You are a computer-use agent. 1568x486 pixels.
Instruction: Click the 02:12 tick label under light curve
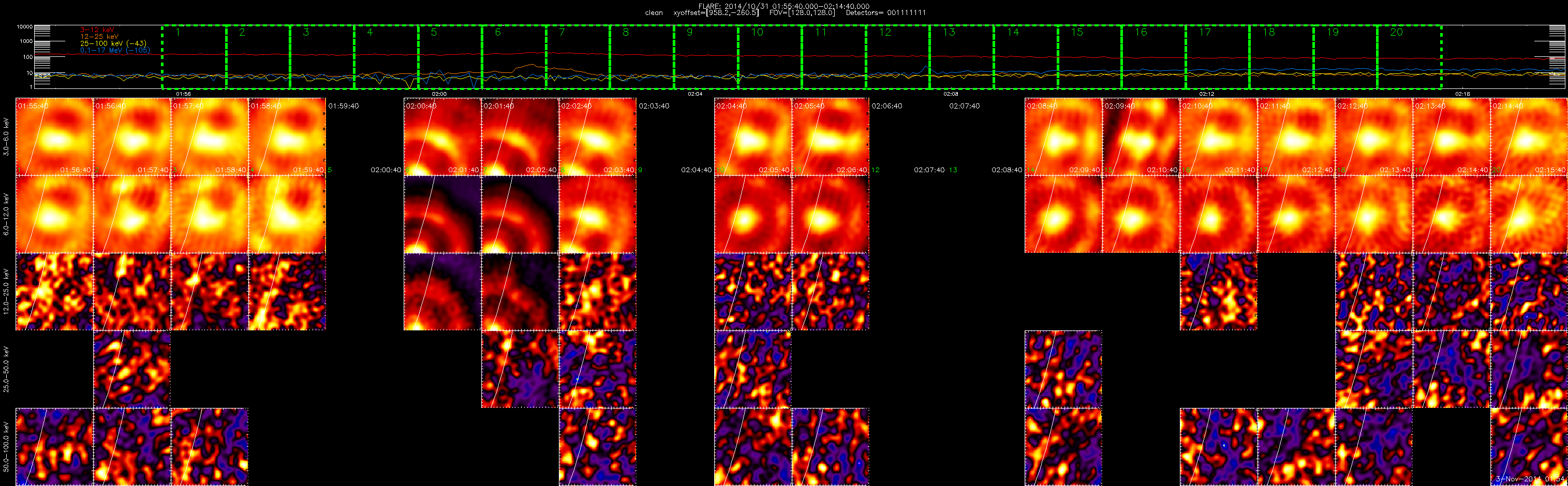pos(1206,94)
